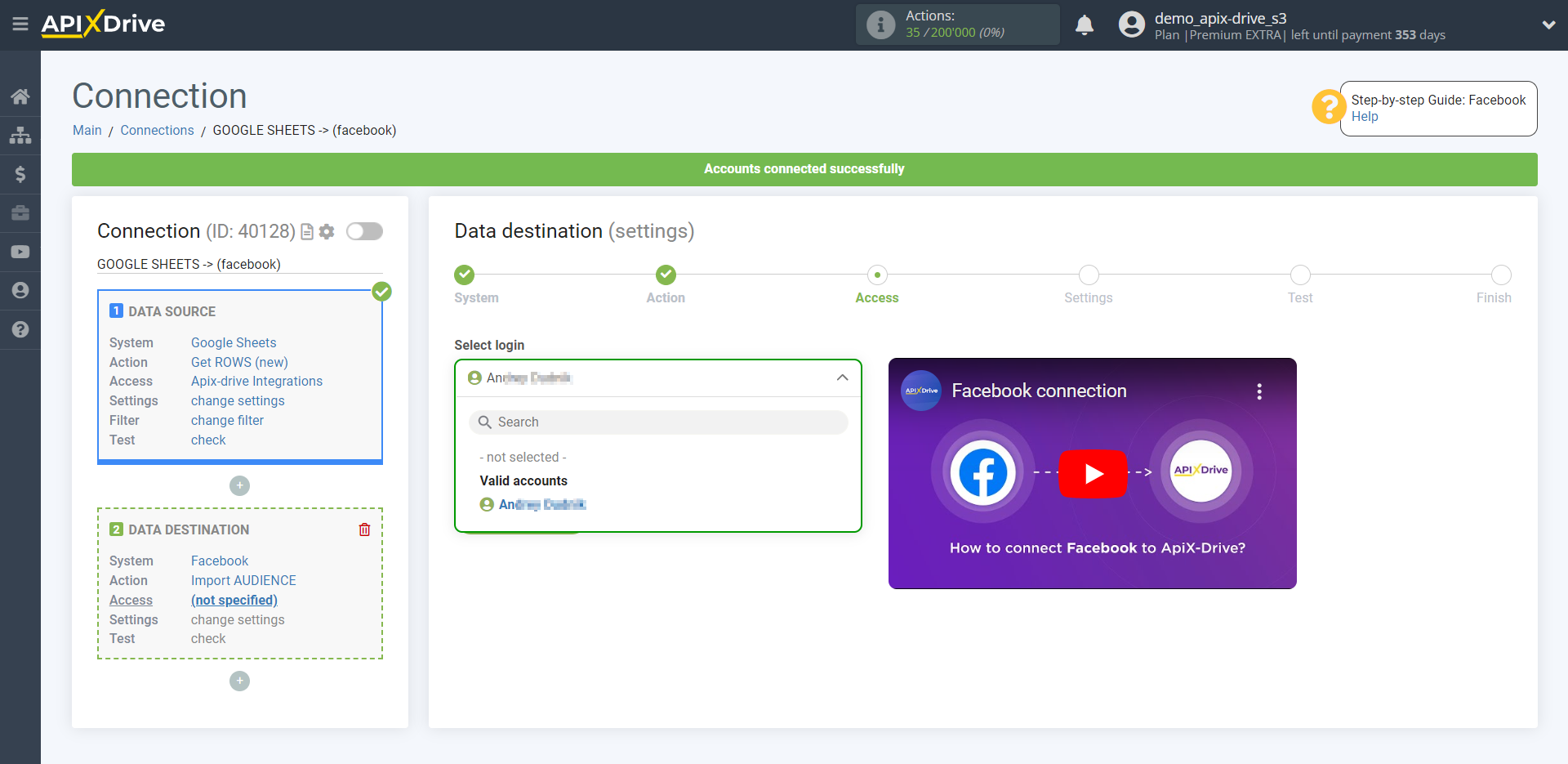This screenshot has width=1568, height=764.
Task: Click 'change settings' in Data Source
Action: [238, 401]
